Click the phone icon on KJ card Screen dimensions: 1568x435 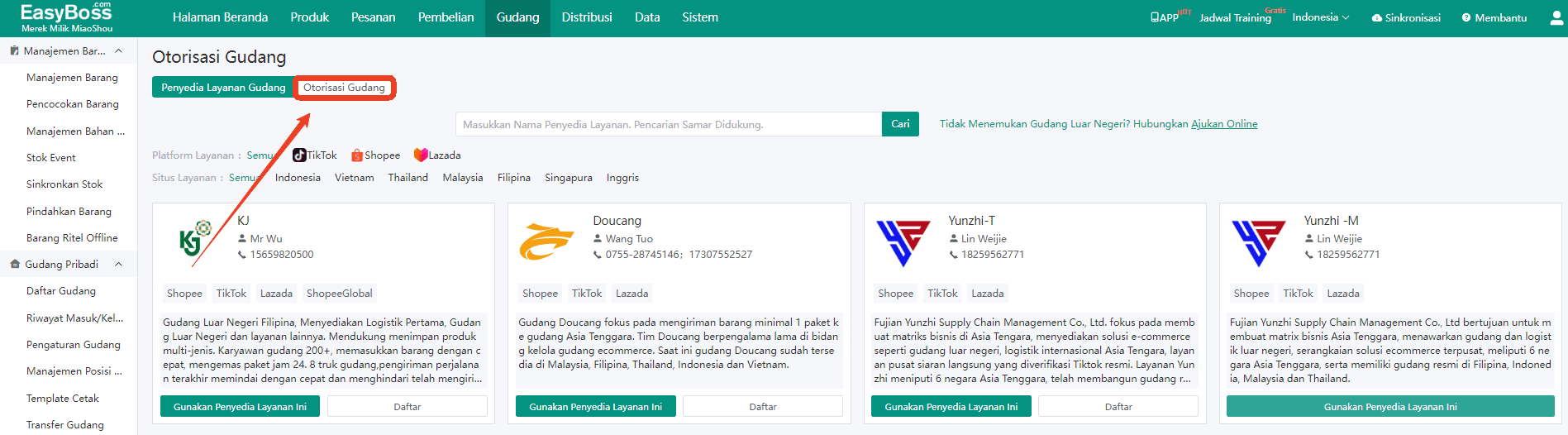(242, 255)
